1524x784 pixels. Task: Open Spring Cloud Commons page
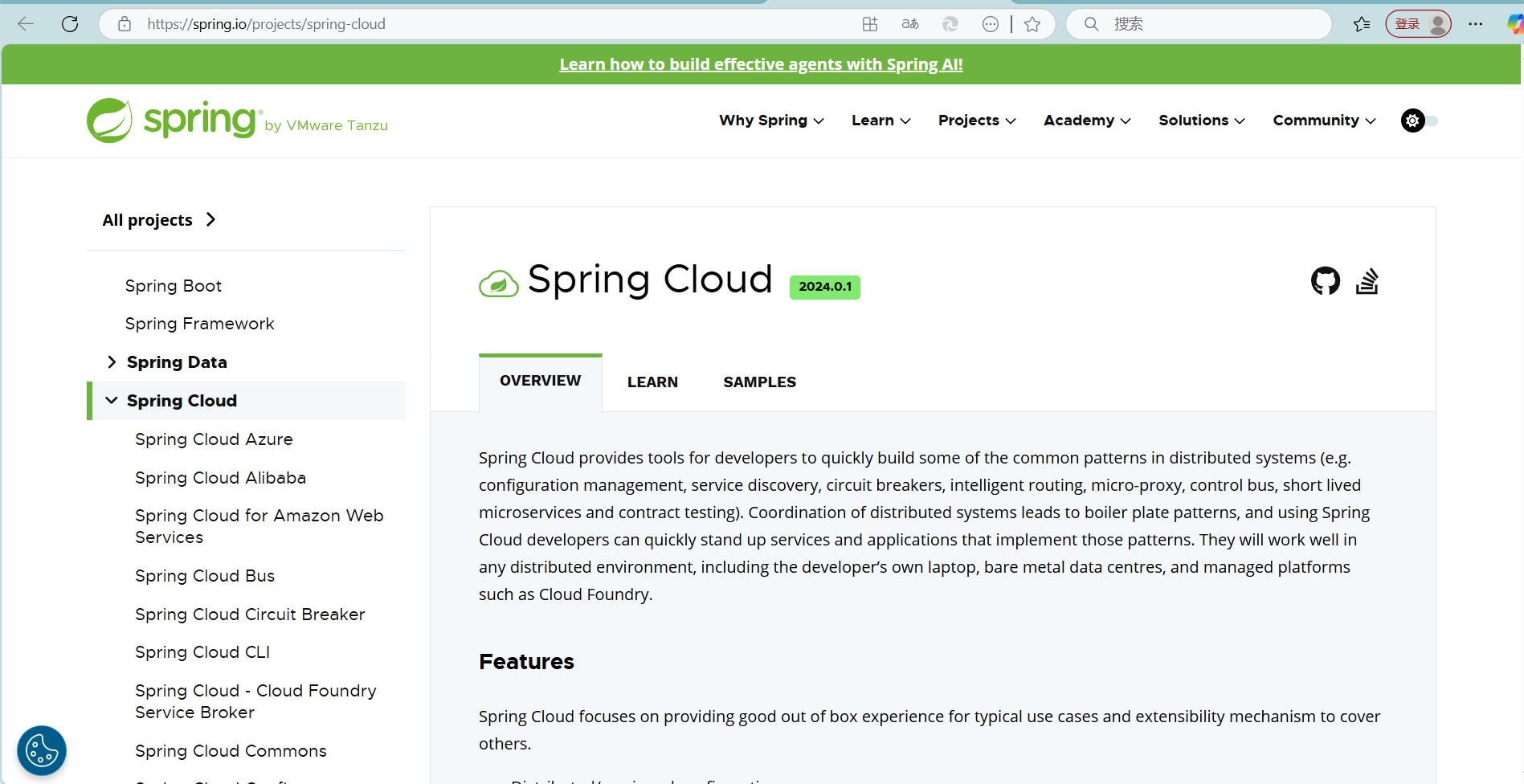tap(231, 751)
